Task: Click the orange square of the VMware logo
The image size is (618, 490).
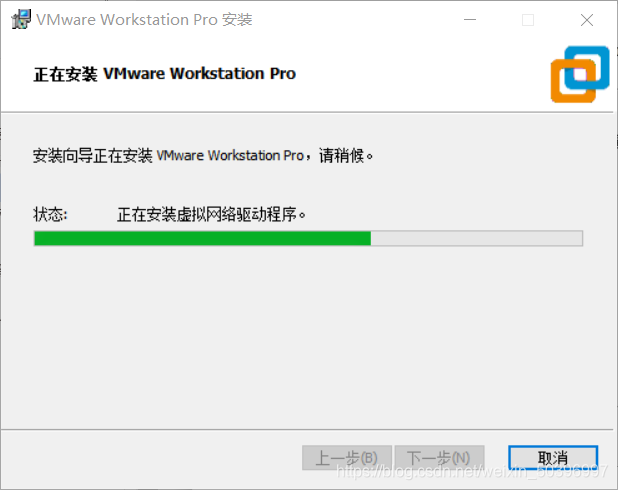Action: 573,81
